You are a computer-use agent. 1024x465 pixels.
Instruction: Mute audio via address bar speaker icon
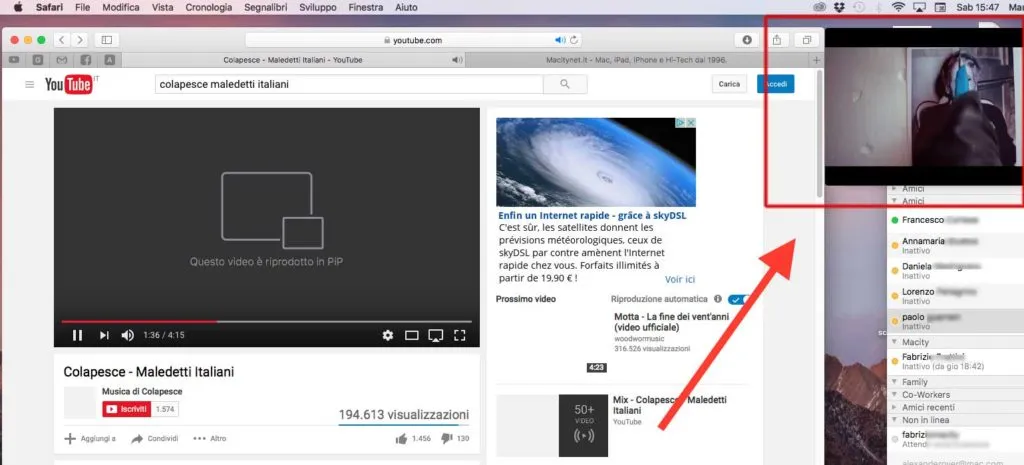(x=560, y=40)
